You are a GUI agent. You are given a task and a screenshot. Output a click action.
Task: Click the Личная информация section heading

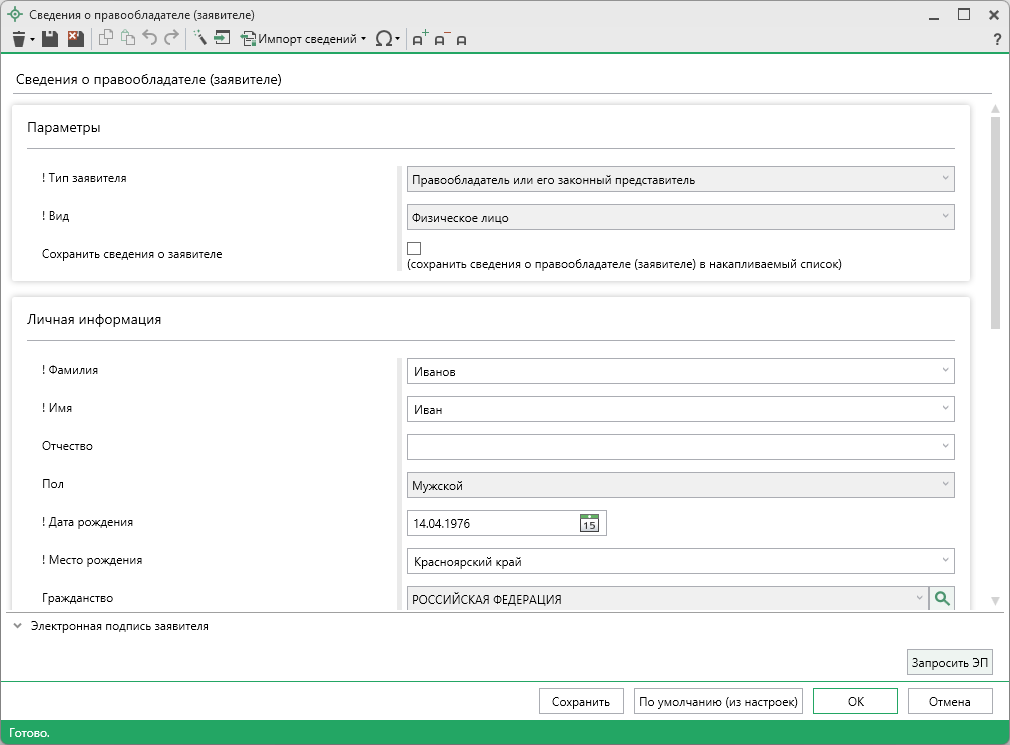[94, 319]
